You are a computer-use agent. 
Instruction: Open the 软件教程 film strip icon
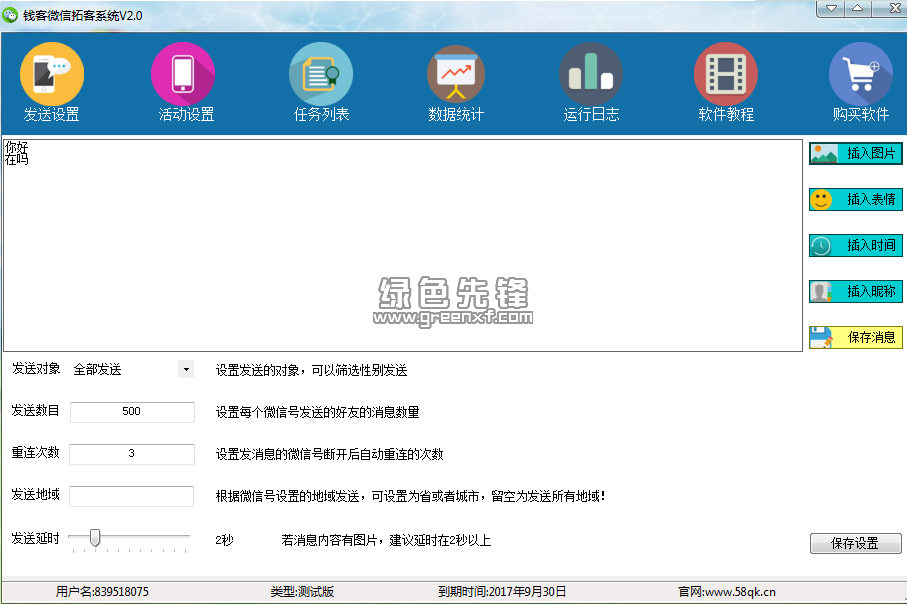point(726,74)
